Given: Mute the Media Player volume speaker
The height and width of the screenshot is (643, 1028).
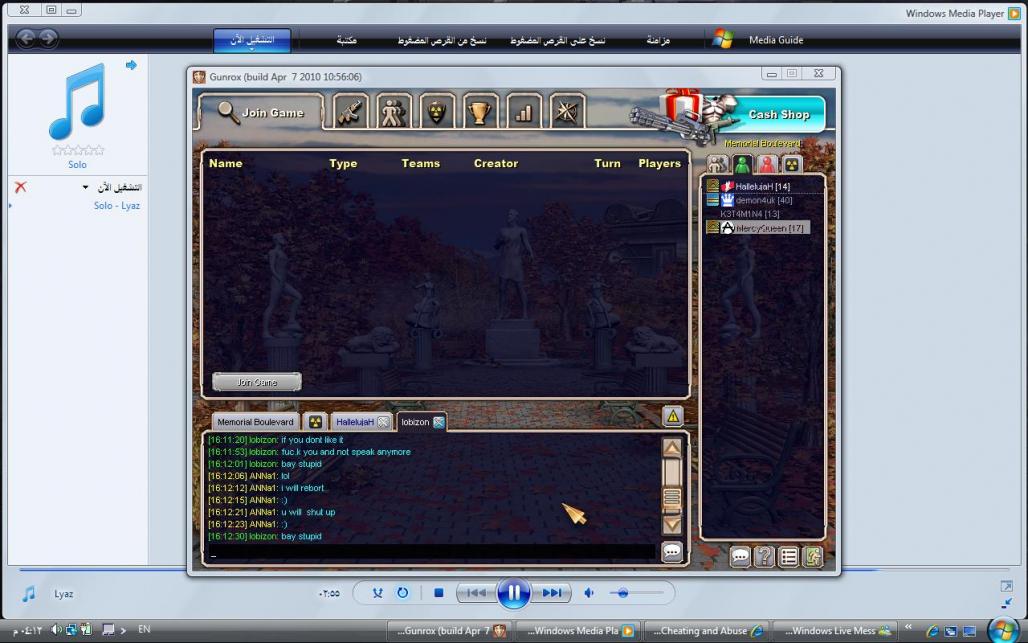Looking at the screenshot, I should point(589,593).
